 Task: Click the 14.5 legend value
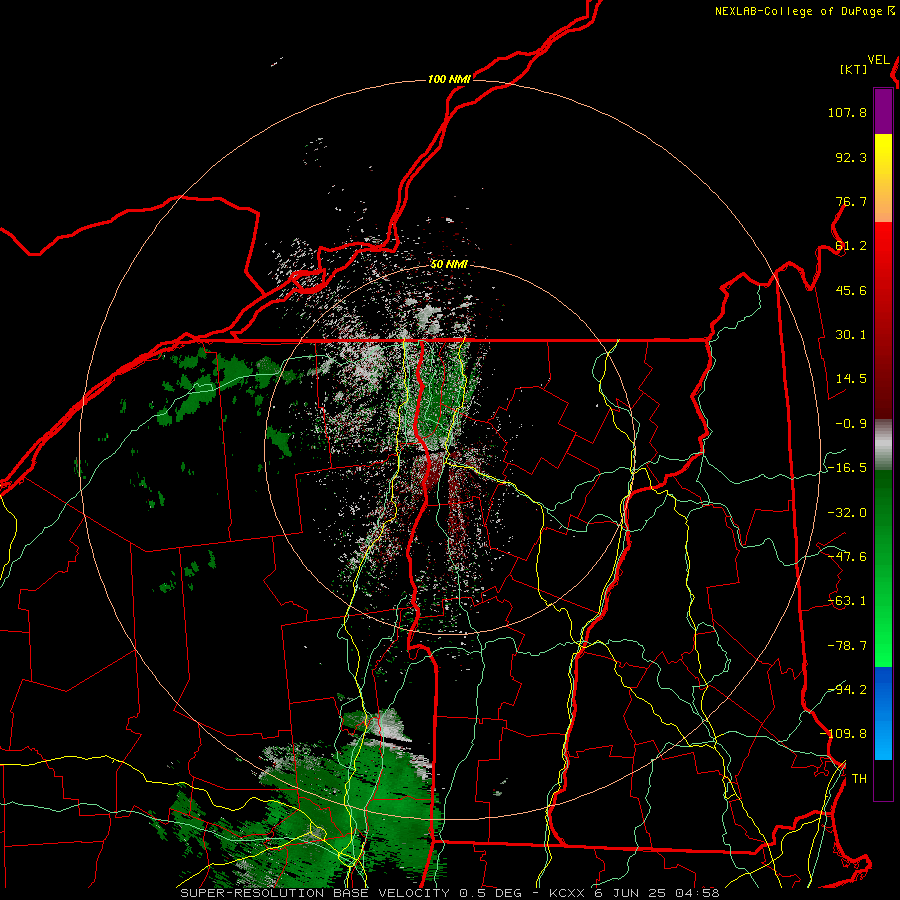coord(851,379)
